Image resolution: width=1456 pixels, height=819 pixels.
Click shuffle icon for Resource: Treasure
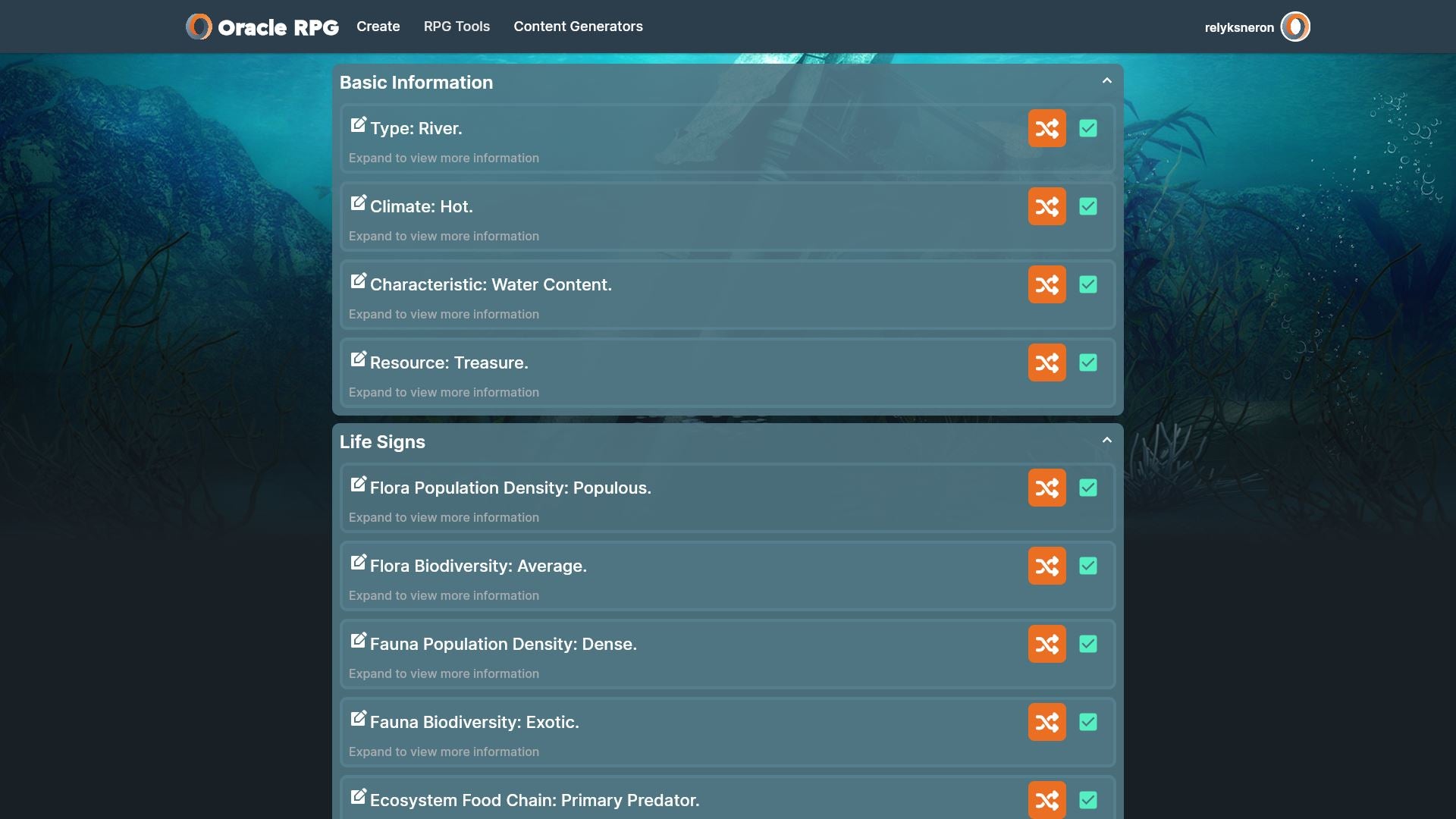(1046, 362)
